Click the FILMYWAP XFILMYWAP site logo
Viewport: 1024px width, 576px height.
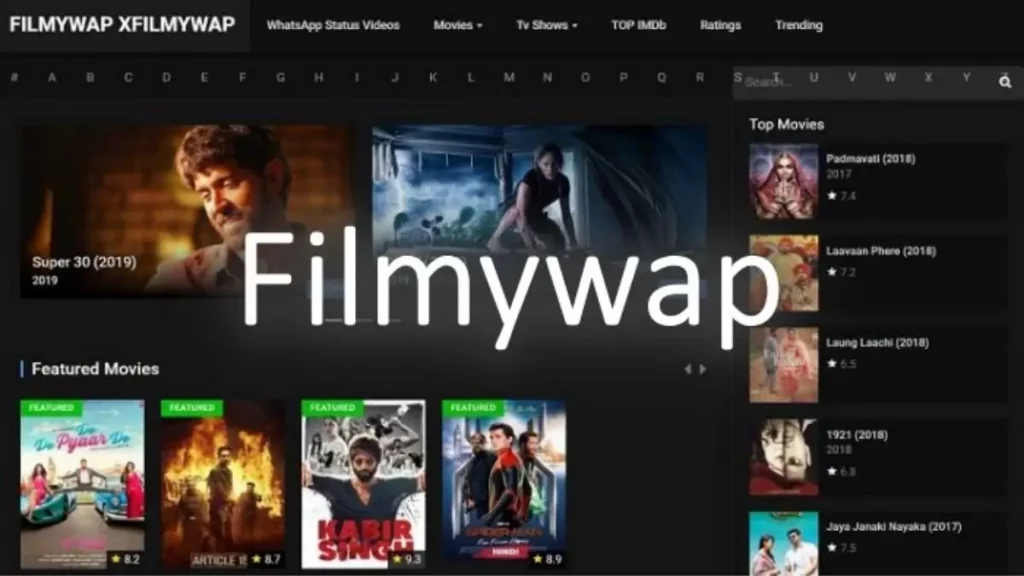[x=122, y=25]
